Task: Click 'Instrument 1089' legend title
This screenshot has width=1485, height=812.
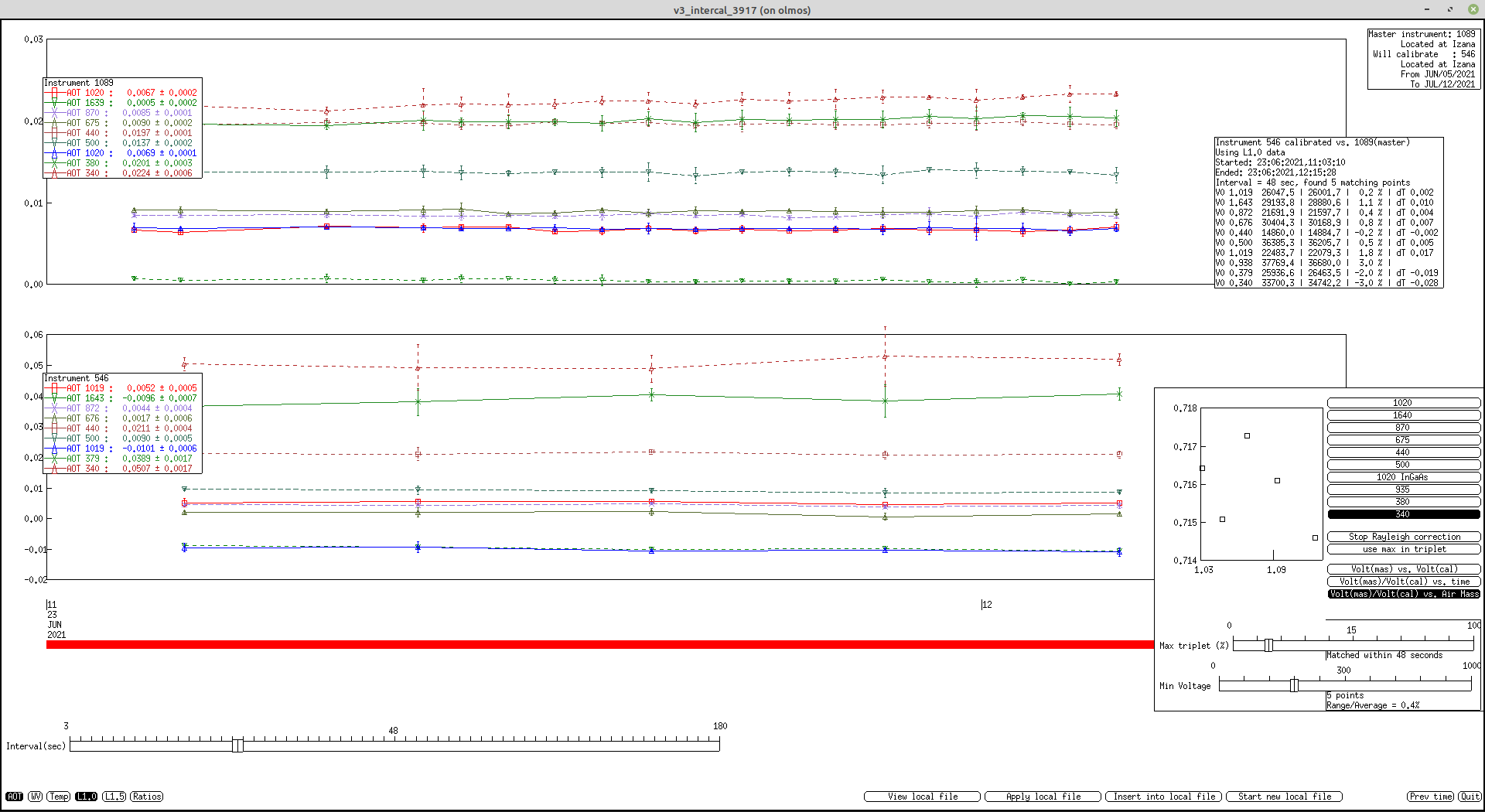Action: pyautogui.click(x=78, y=83)
